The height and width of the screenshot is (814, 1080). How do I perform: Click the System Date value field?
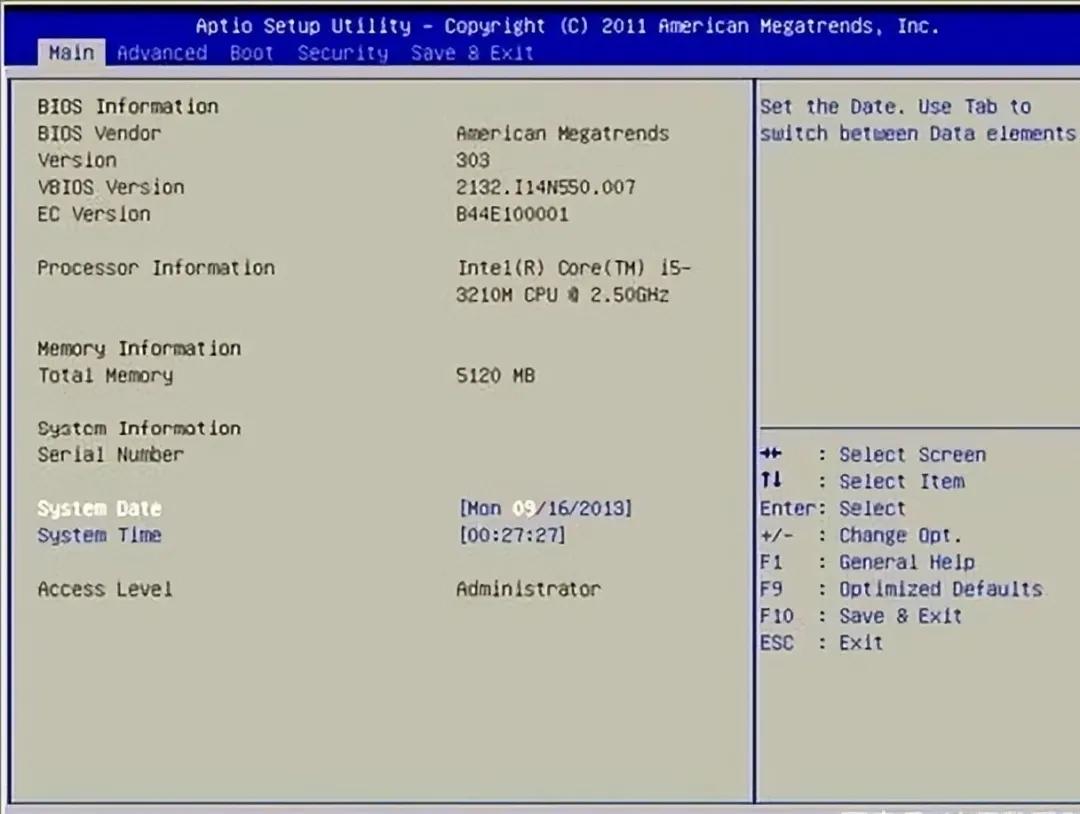pos(545,508)
